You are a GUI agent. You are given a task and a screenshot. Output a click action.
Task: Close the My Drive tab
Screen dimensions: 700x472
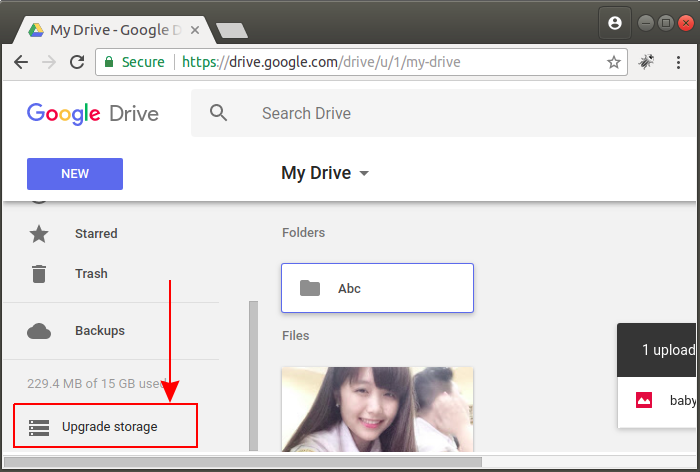point(195,30)
